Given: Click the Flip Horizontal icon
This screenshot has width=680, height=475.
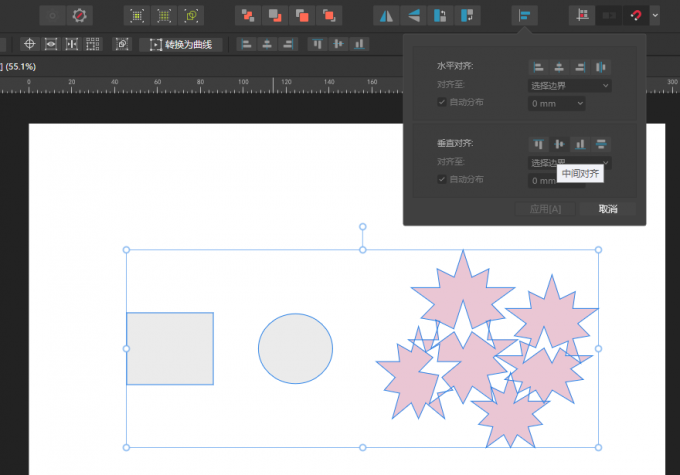Looking at the screenshot, I should click(386, 16).
